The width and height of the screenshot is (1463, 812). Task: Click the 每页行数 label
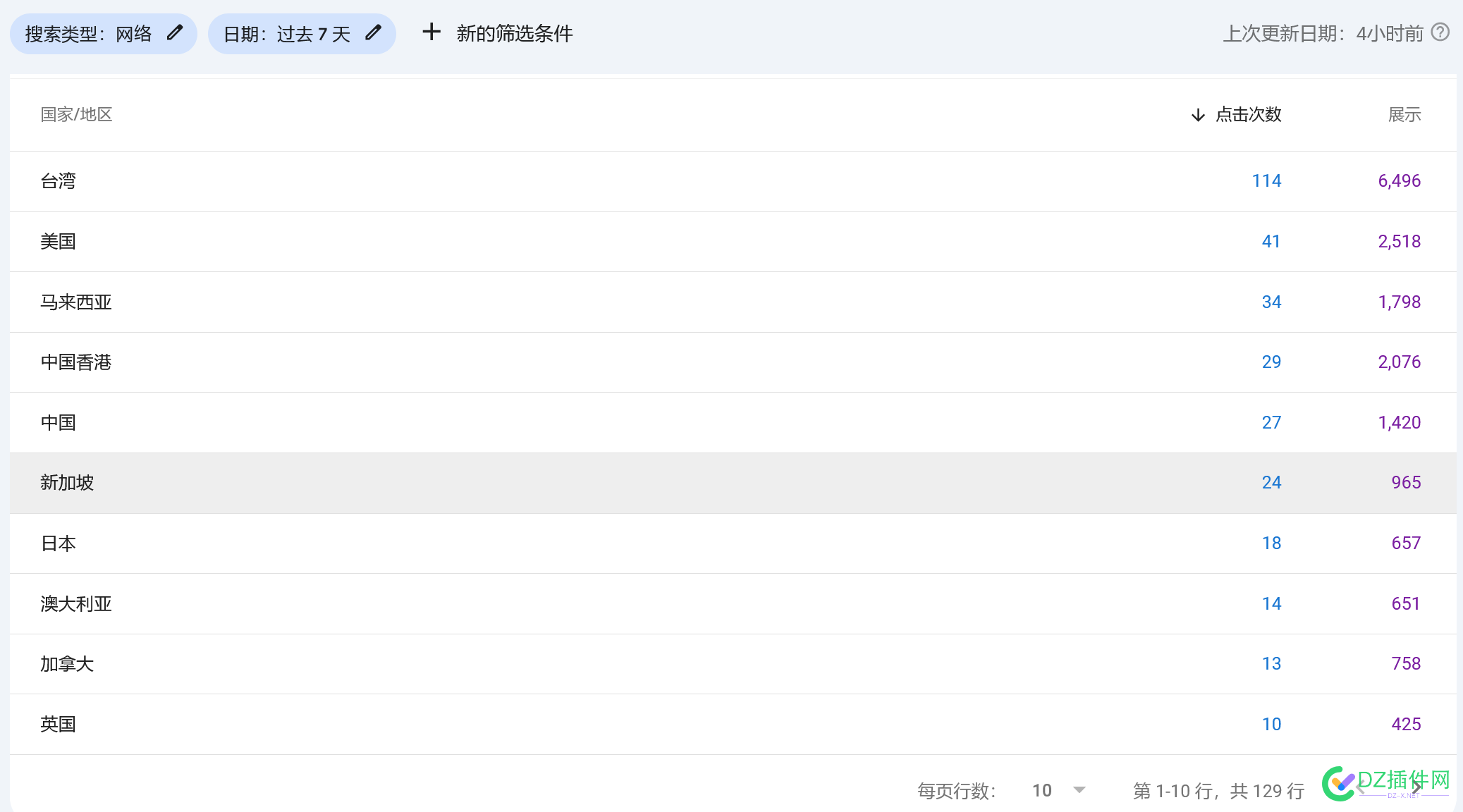957,791
